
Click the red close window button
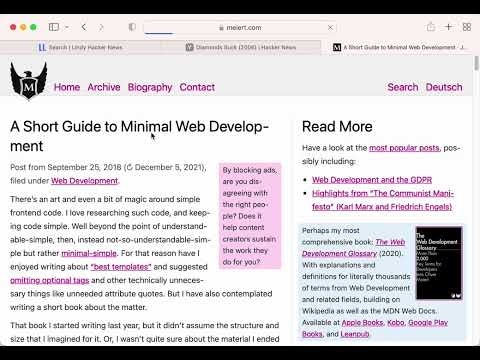[x=13, y=27]
